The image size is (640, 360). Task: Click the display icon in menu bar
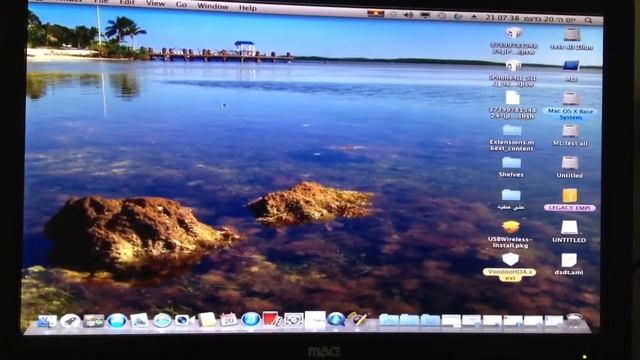pyautogui.click(x=425, y=16)
